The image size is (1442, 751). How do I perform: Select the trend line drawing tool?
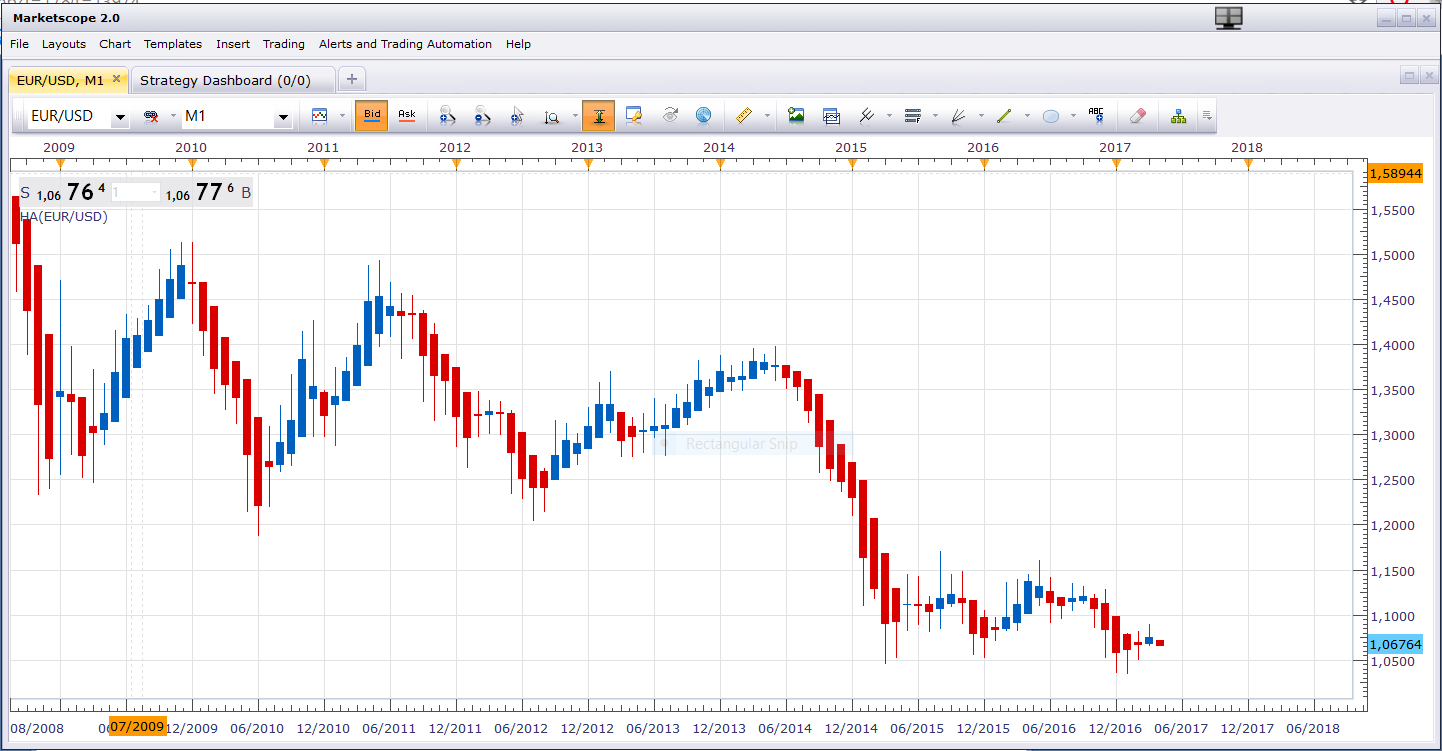[x=1005, y=116]
